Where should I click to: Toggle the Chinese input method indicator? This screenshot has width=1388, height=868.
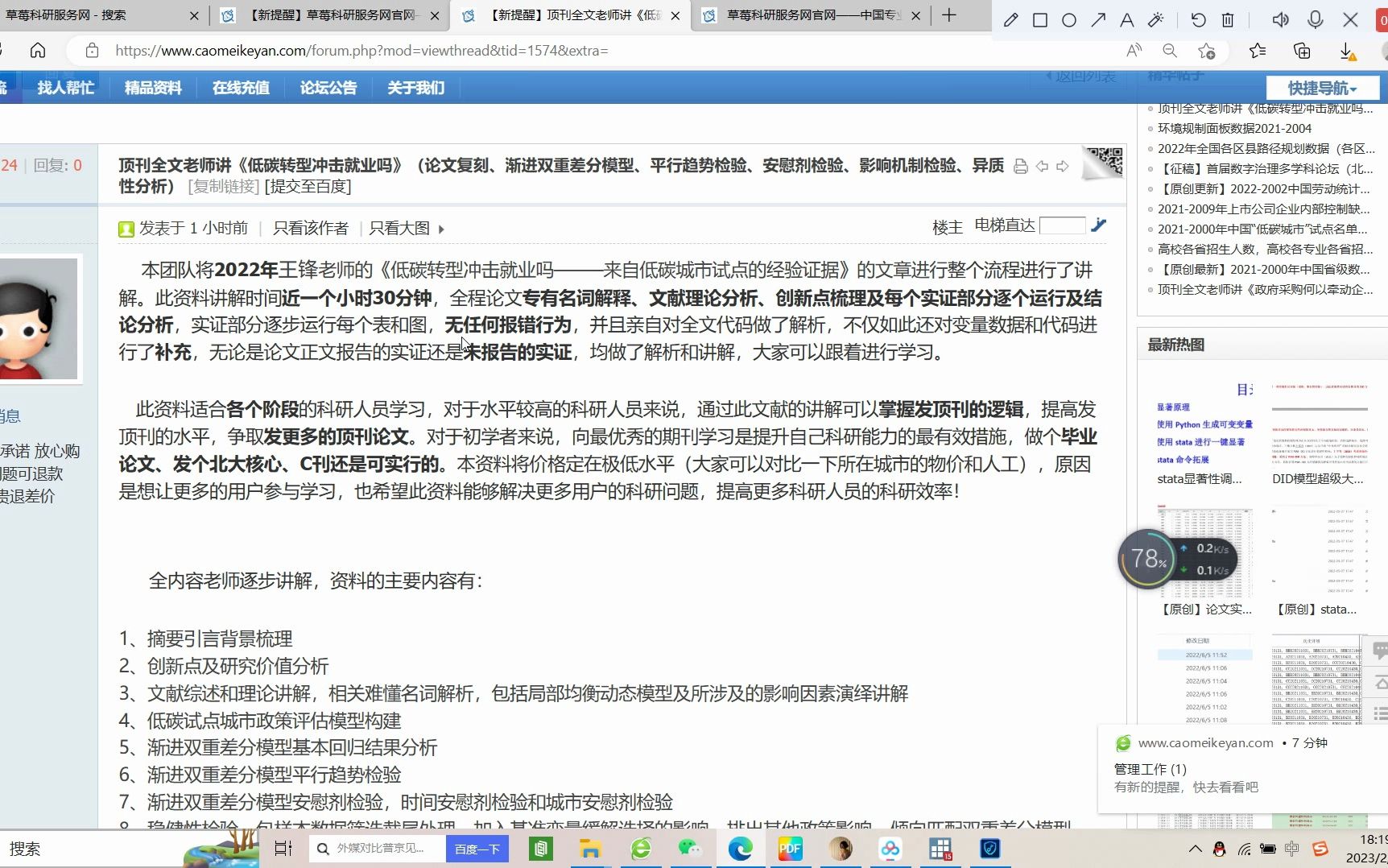(x=1292, y=849)
